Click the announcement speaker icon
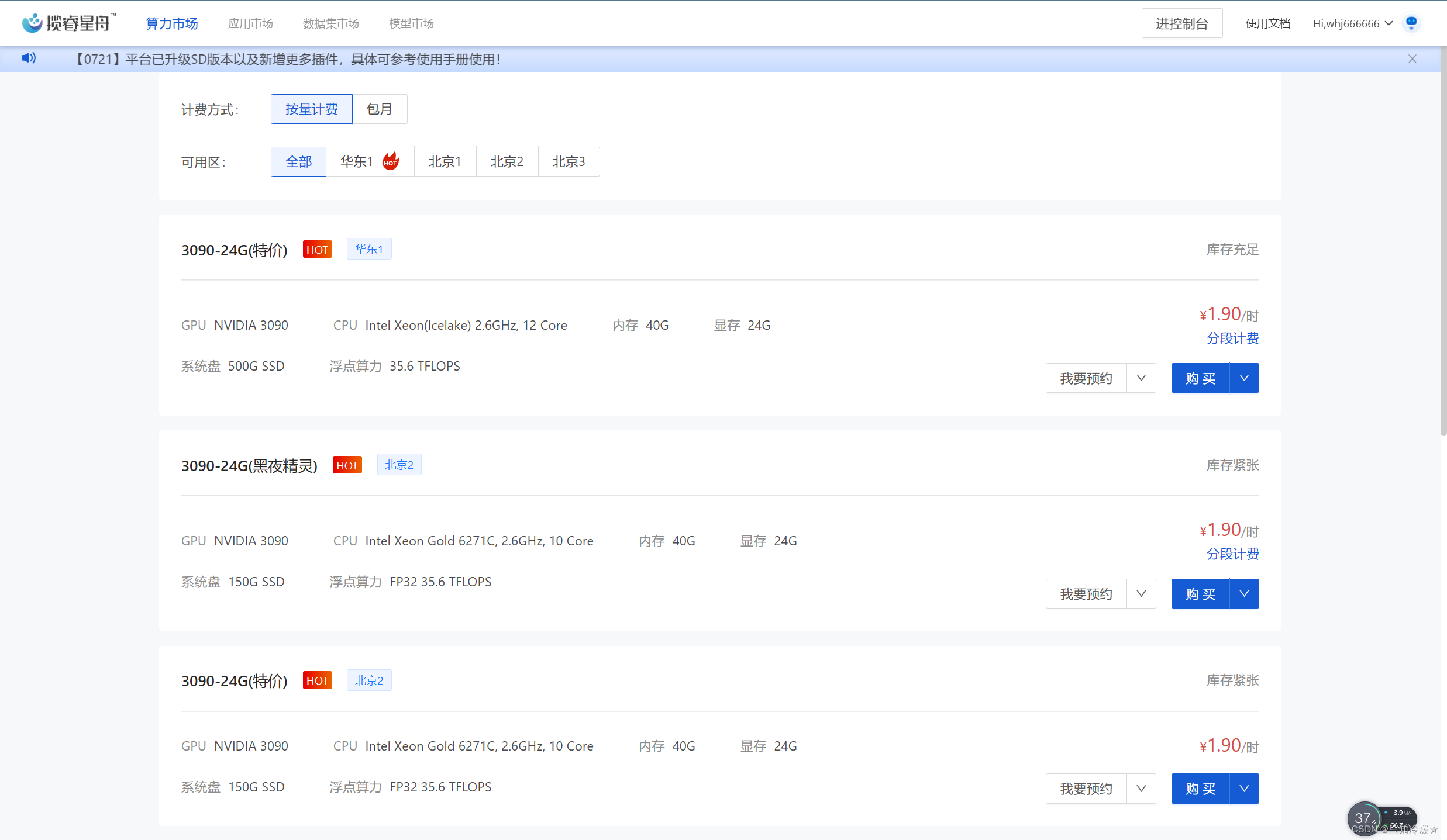Viewport: 1447px width, 840px height. tap(29, 58)
